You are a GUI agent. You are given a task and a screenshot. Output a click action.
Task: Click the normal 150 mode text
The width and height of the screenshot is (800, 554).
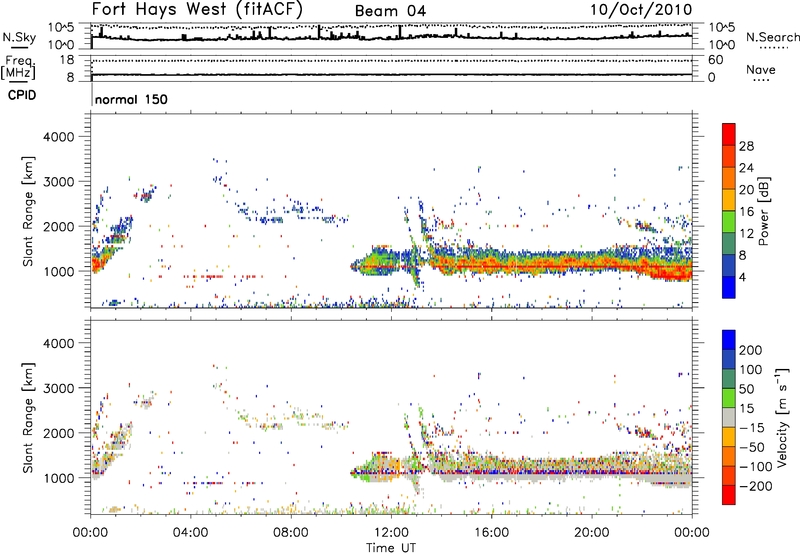tap(131, 99)
